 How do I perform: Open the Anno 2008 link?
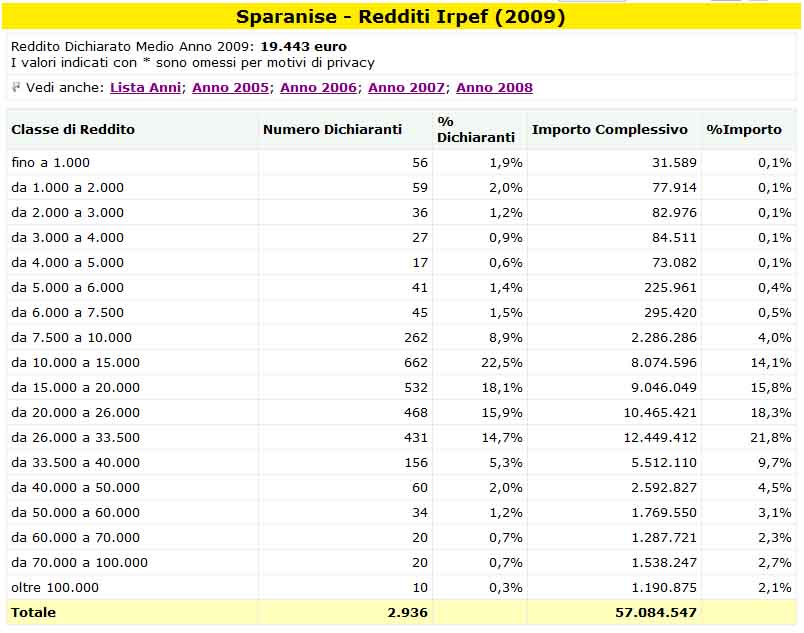[494, 88]
